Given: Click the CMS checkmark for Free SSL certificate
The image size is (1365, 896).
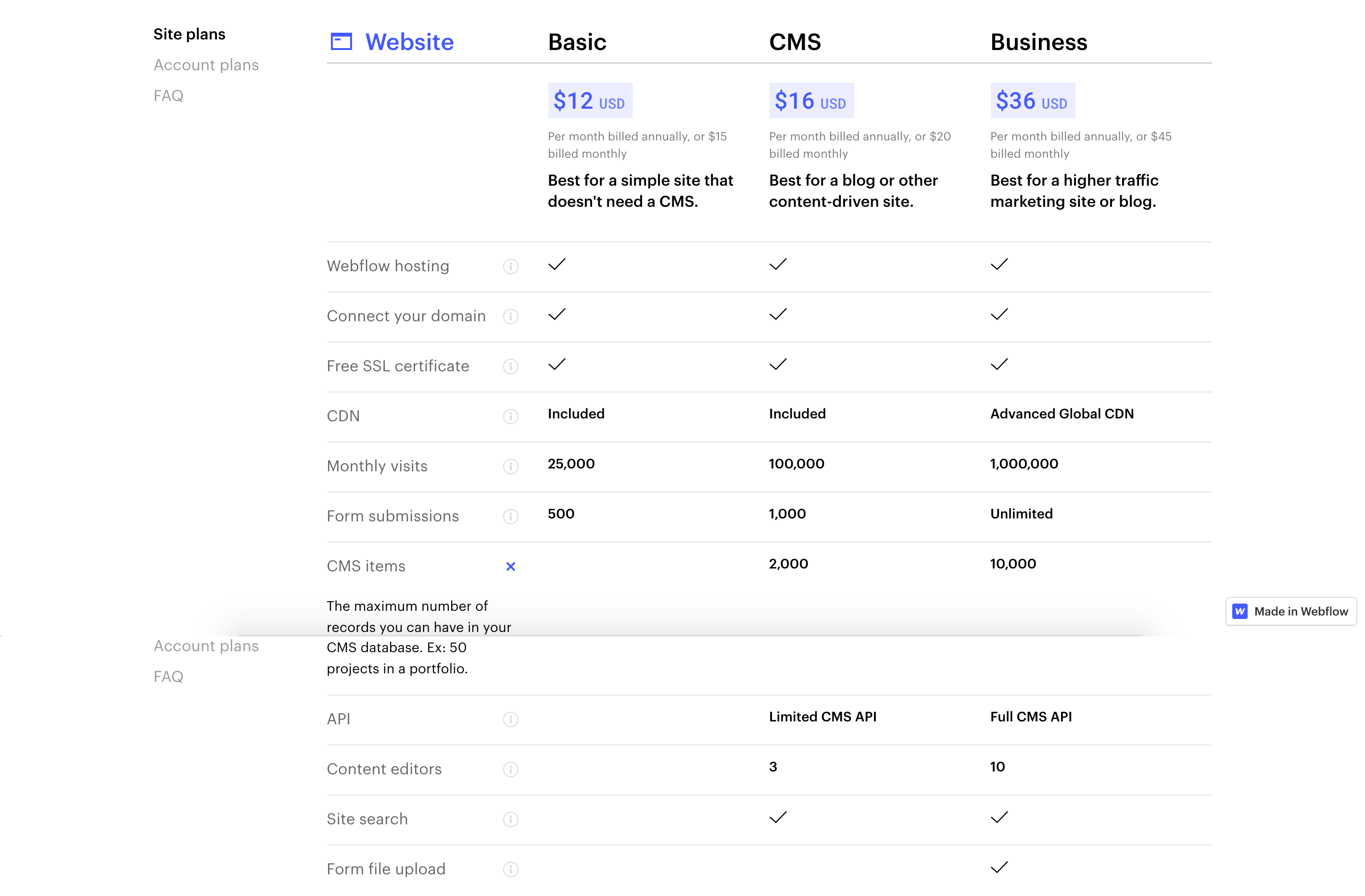Looking at the screenshot, I should pyautogui.click(x=778, y=364).
